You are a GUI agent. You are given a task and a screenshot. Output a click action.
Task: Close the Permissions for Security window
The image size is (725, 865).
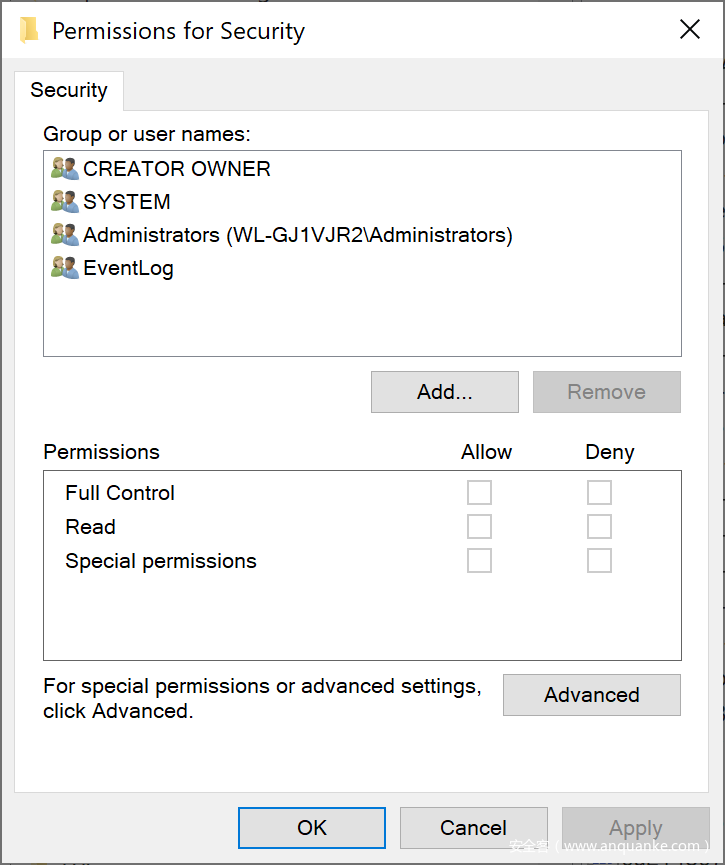[690, 30]
